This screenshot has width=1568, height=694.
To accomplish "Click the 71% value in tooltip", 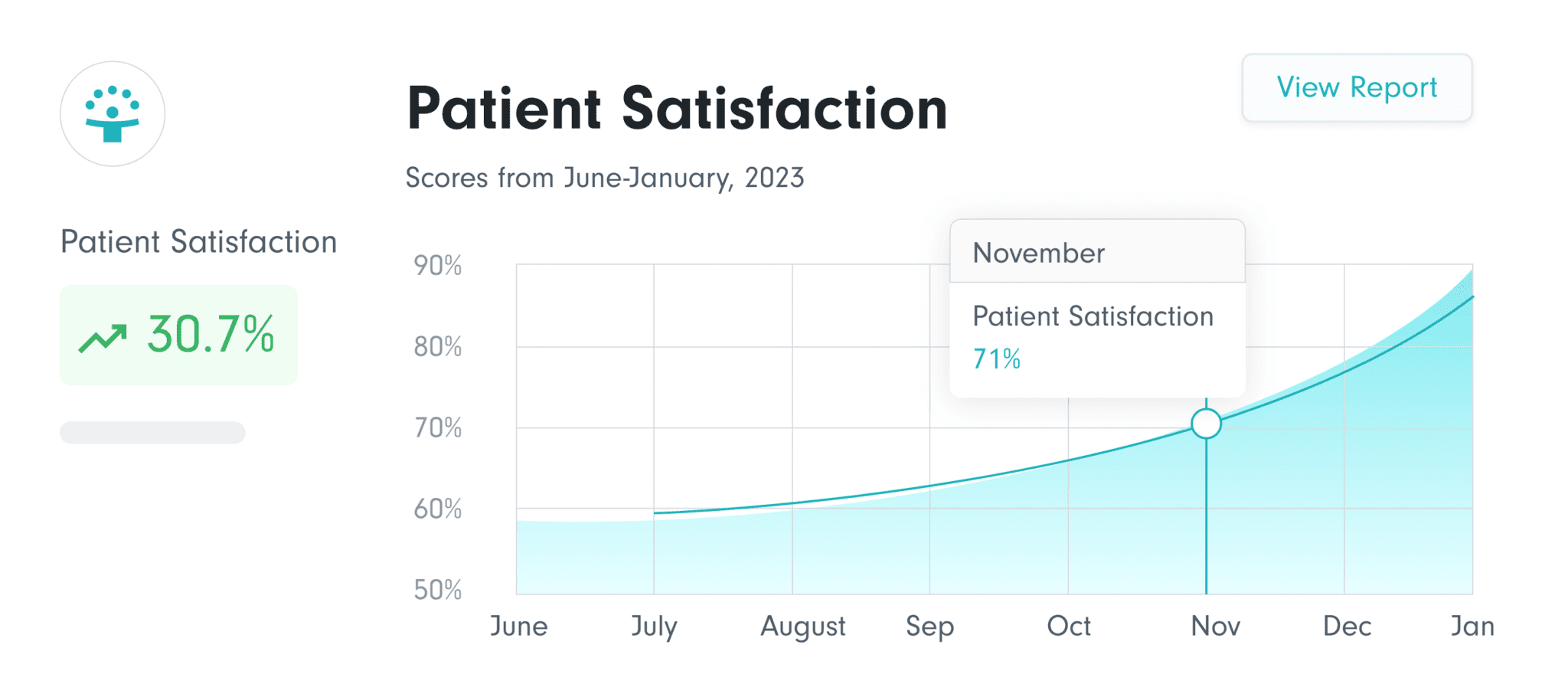I will point(996,359).
